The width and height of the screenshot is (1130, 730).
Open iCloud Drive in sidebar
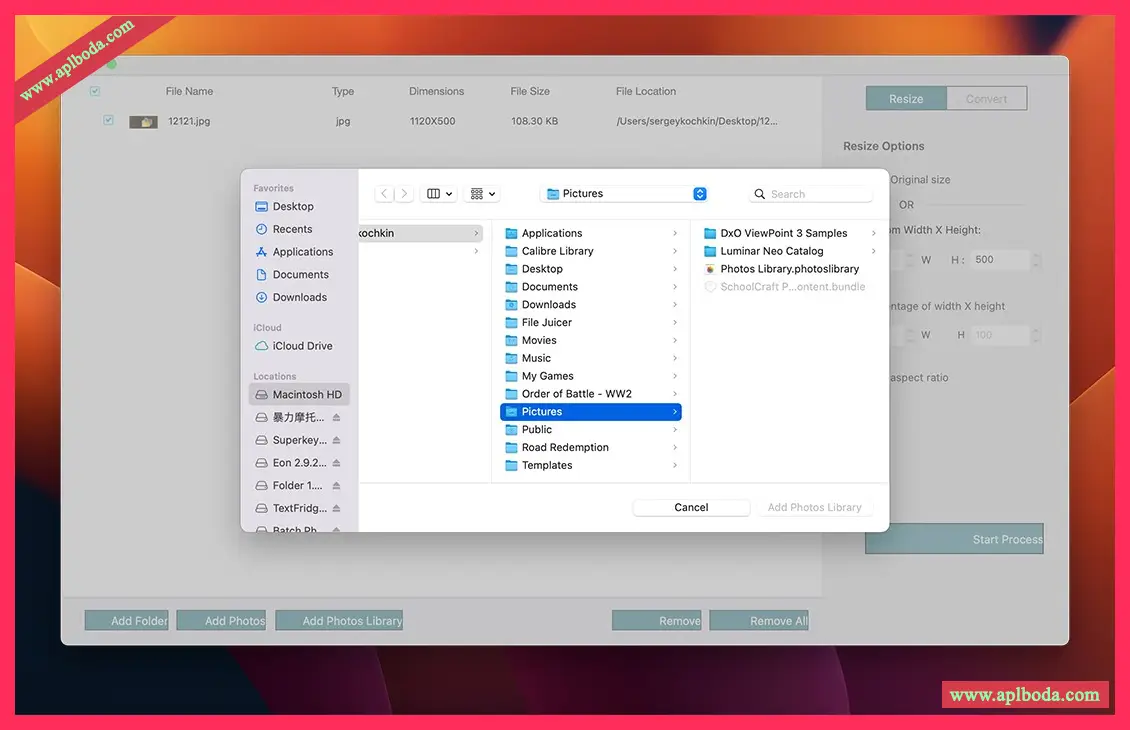[302, 346]
